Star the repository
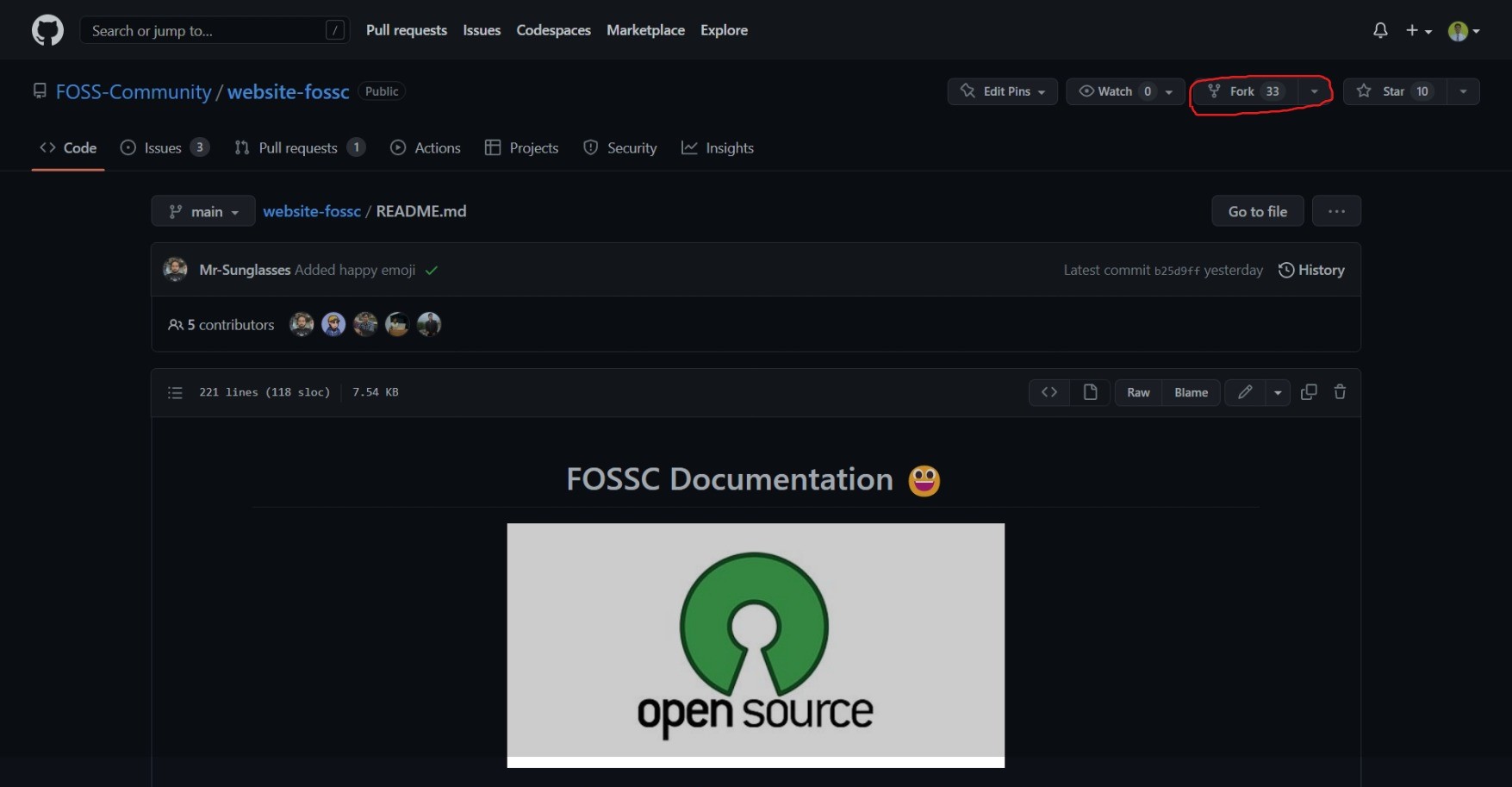This screenshot has width=1512, height=787. 1395,91
